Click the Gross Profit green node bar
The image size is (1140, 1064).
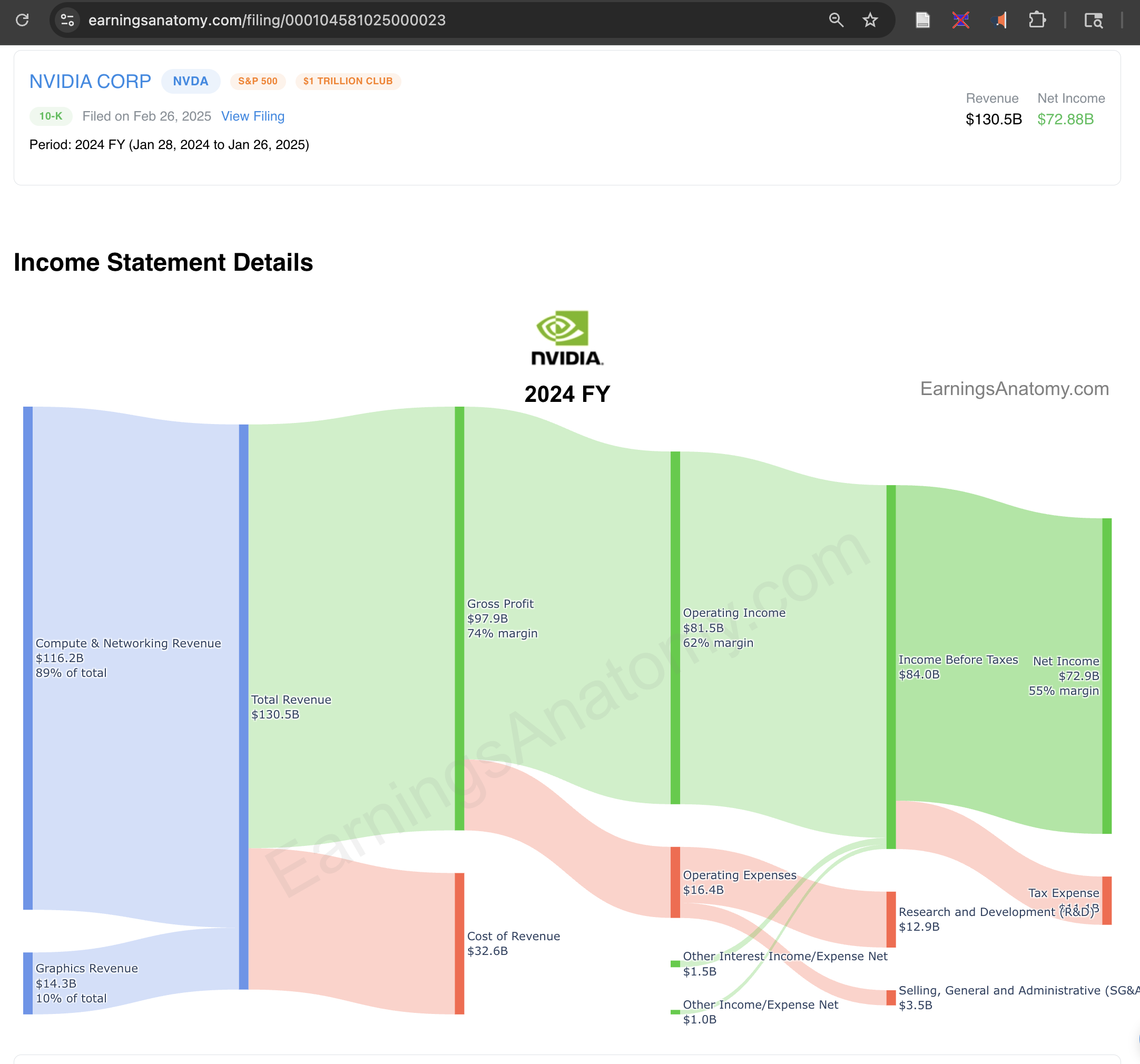pyautogui.click(x=459, y=618)
